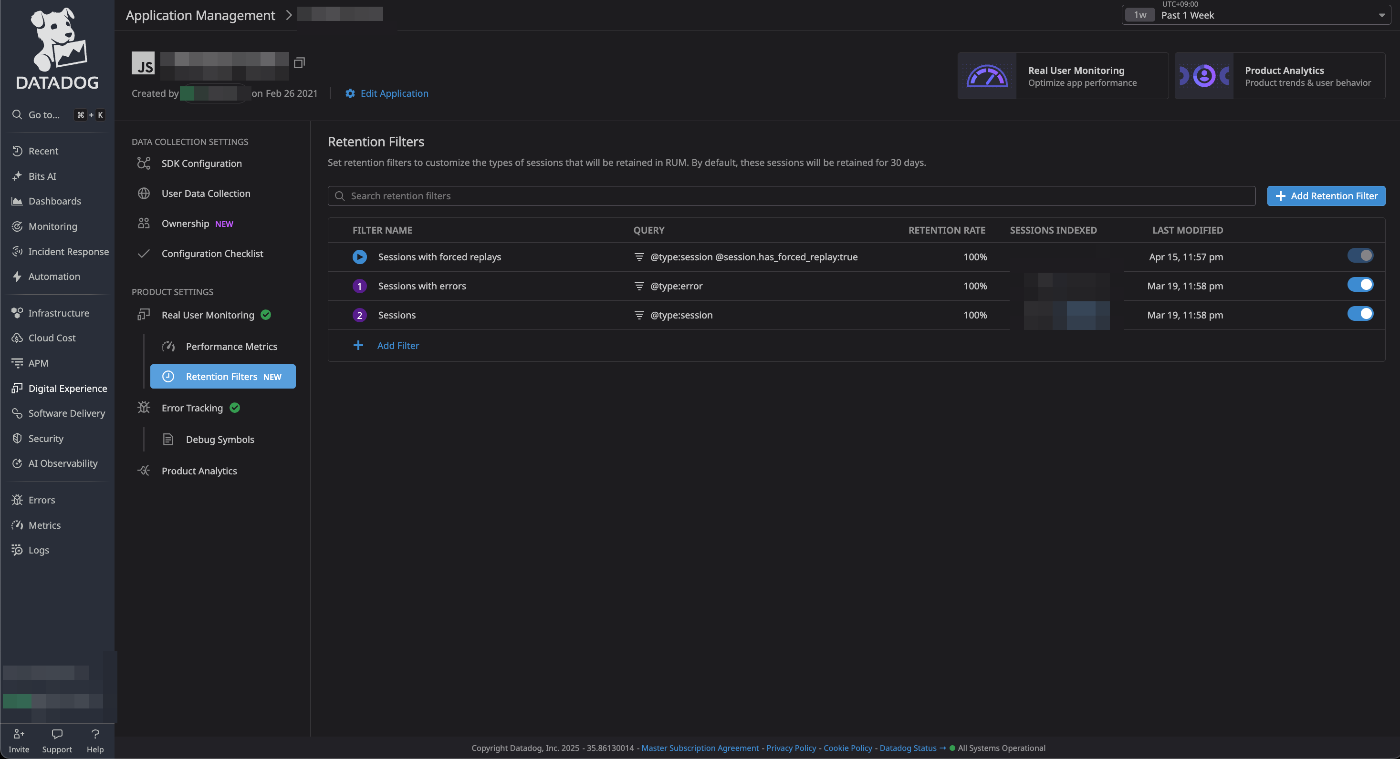Click the Retention Rate column header
This screenshot has height=759, width=1400.
point(947,231)
